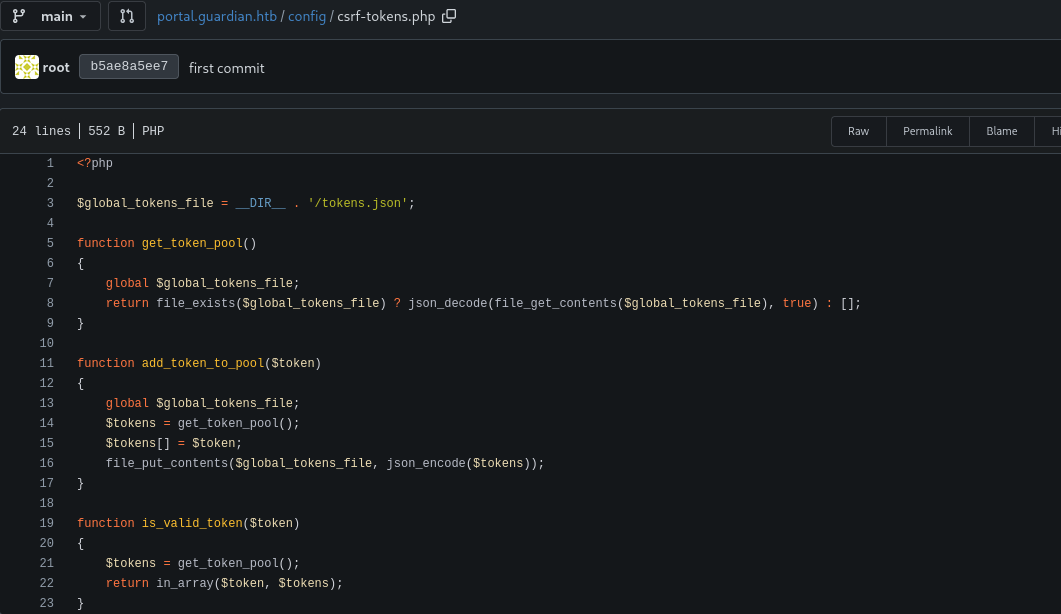Select line 11 at add_token_to_pool function
The image size is (1061, 614).
click(x=47, y=363)
